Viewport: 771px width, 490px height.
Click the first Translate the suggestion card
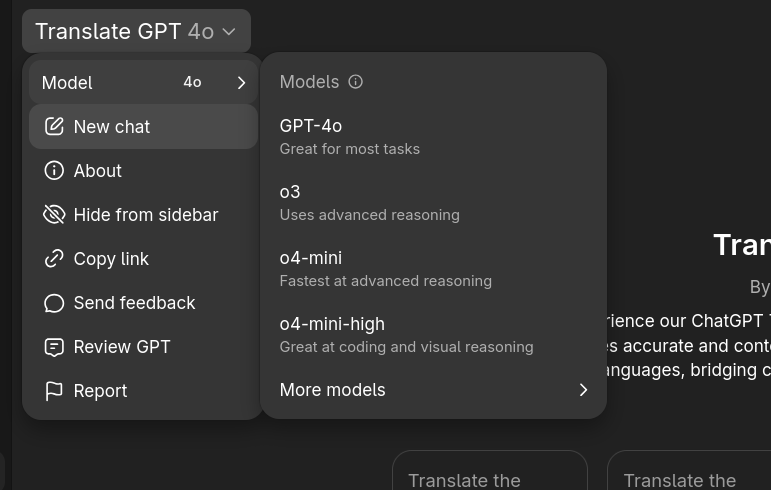point(490,470)
